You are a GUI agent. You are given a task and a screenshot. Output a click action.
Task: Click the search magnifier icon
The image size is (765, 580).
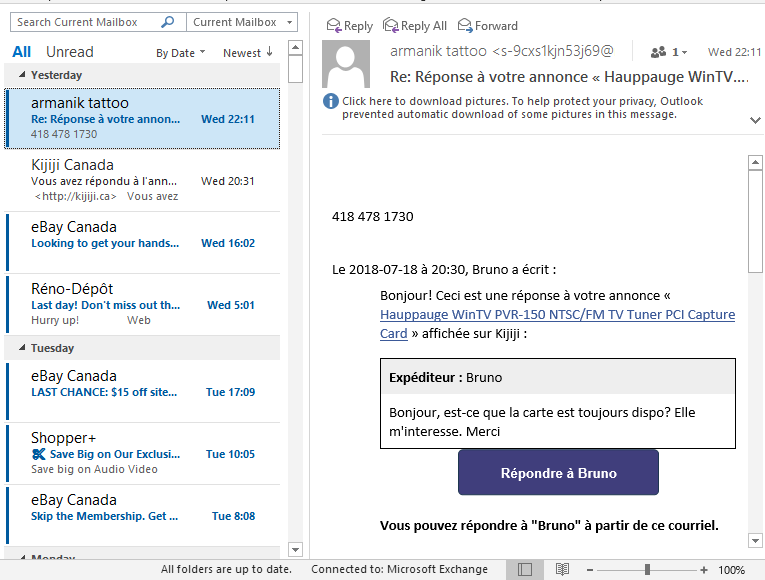pyautogui.click(x=167, y=22)
